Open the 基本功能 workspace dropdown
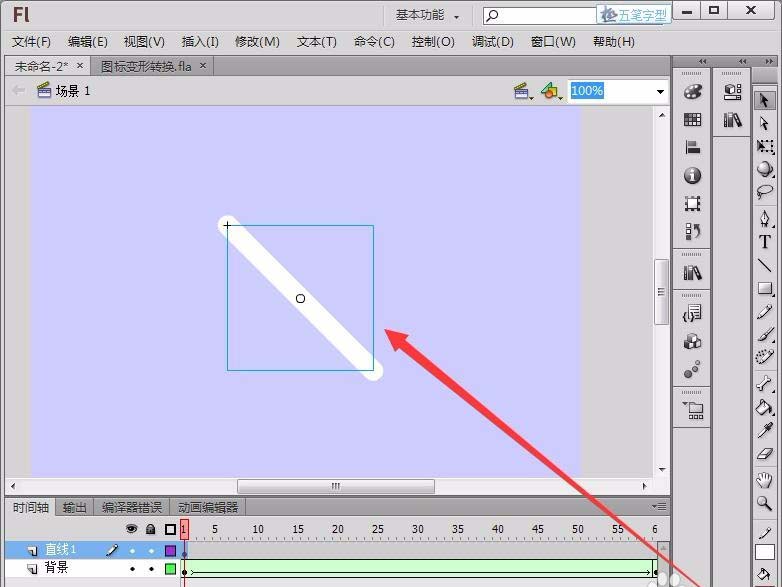This screenshot has width=782, height=587. pyautogui.click(x=427, y=15)
